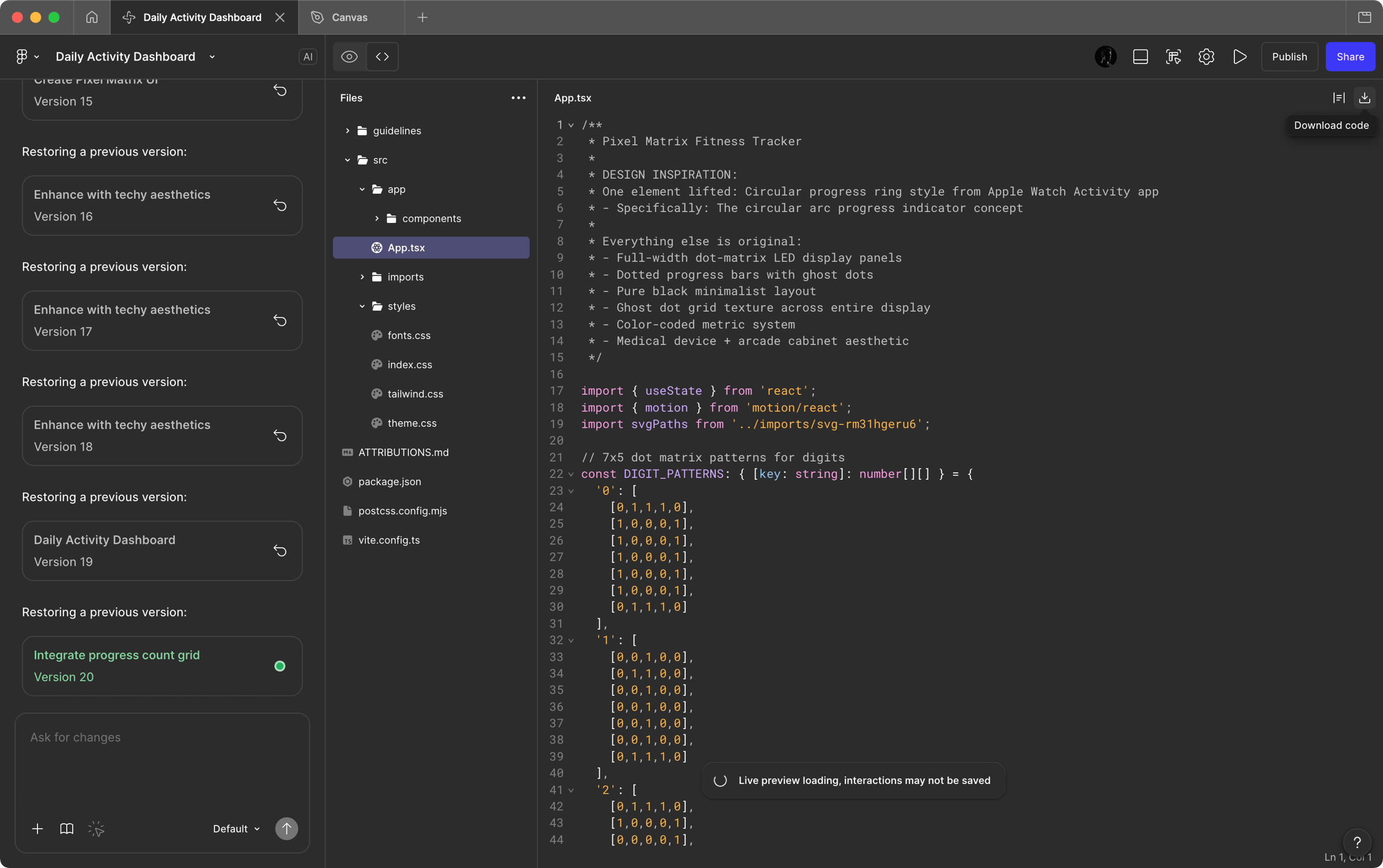Toggle the AI panel button

pyautogui.click(x=308, y=56)
